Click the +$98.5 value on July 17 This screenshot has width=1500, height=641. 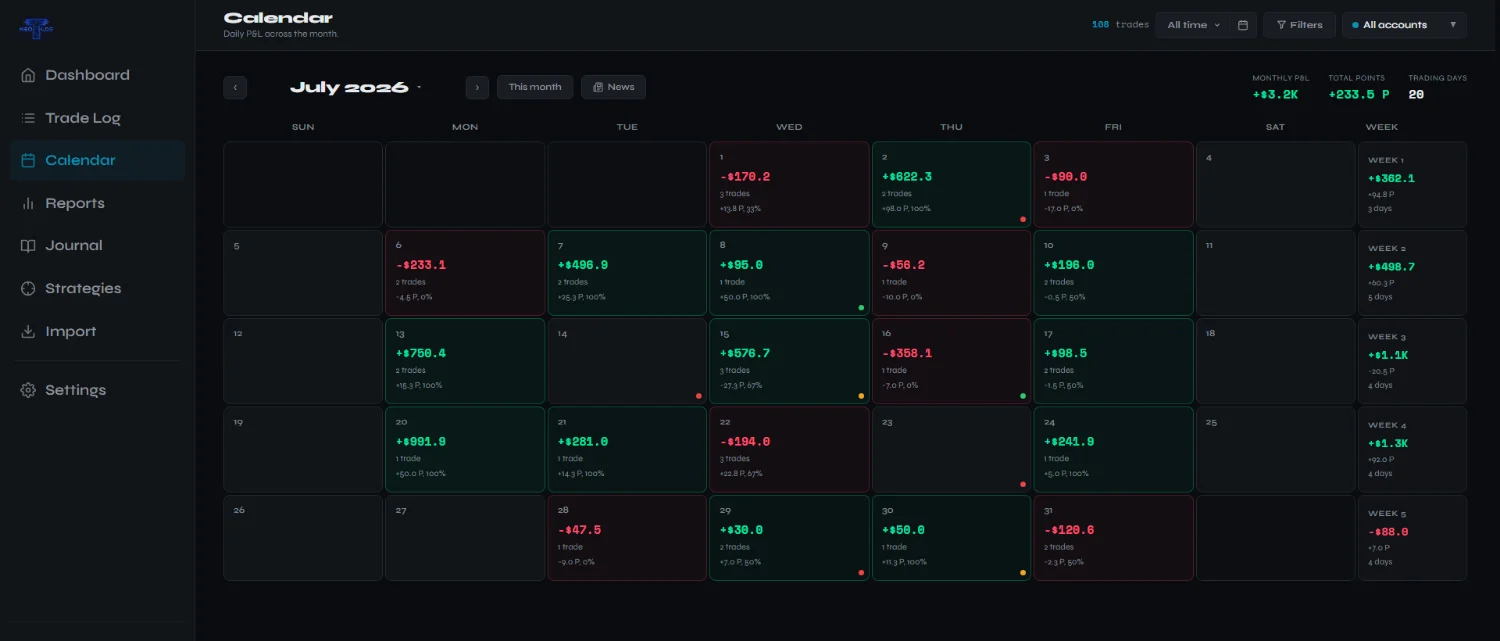(1066, 353)
